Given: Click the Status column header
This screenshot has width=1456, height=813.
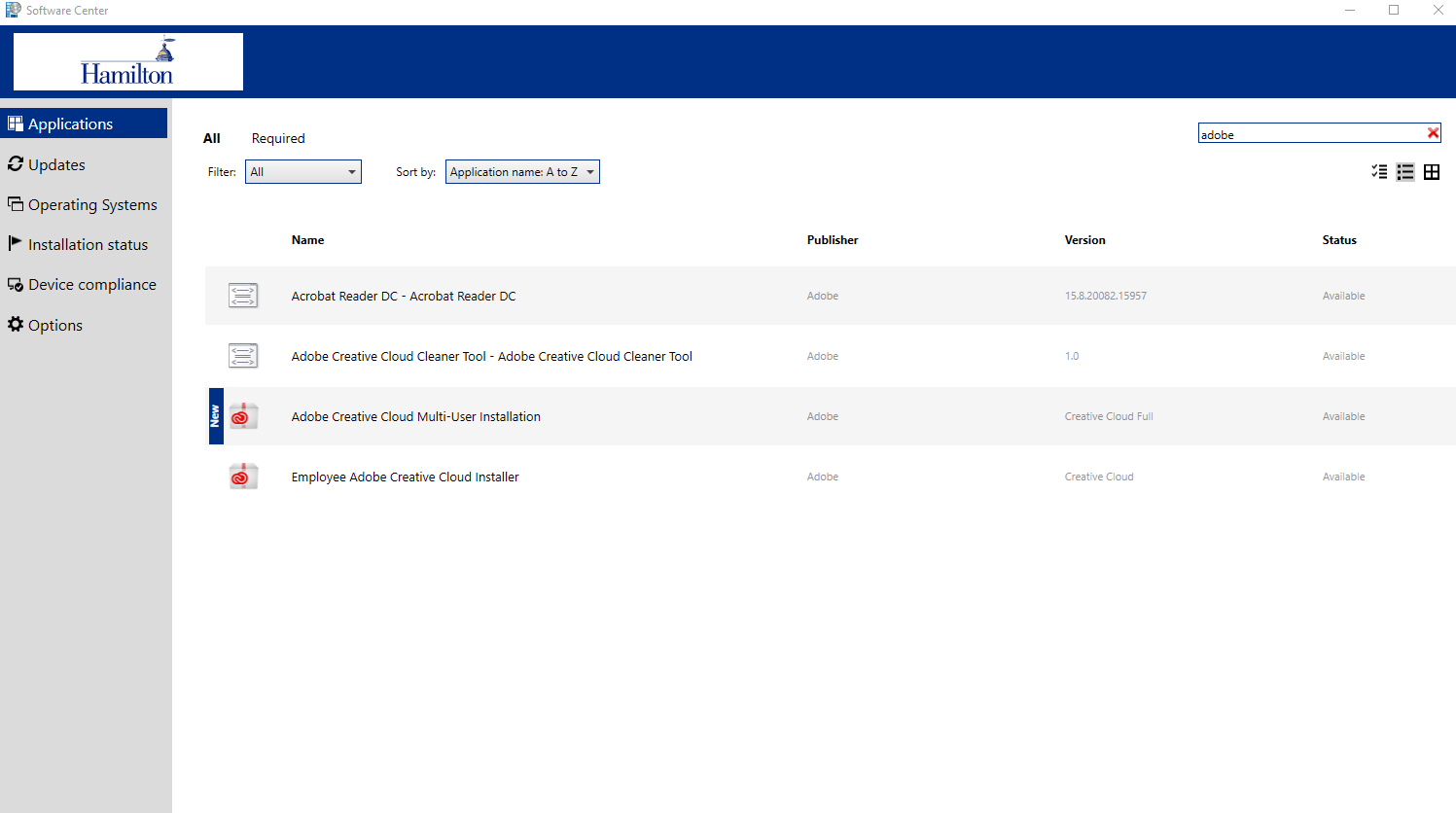Looking at the screenshot, I should click(1339, 240).
